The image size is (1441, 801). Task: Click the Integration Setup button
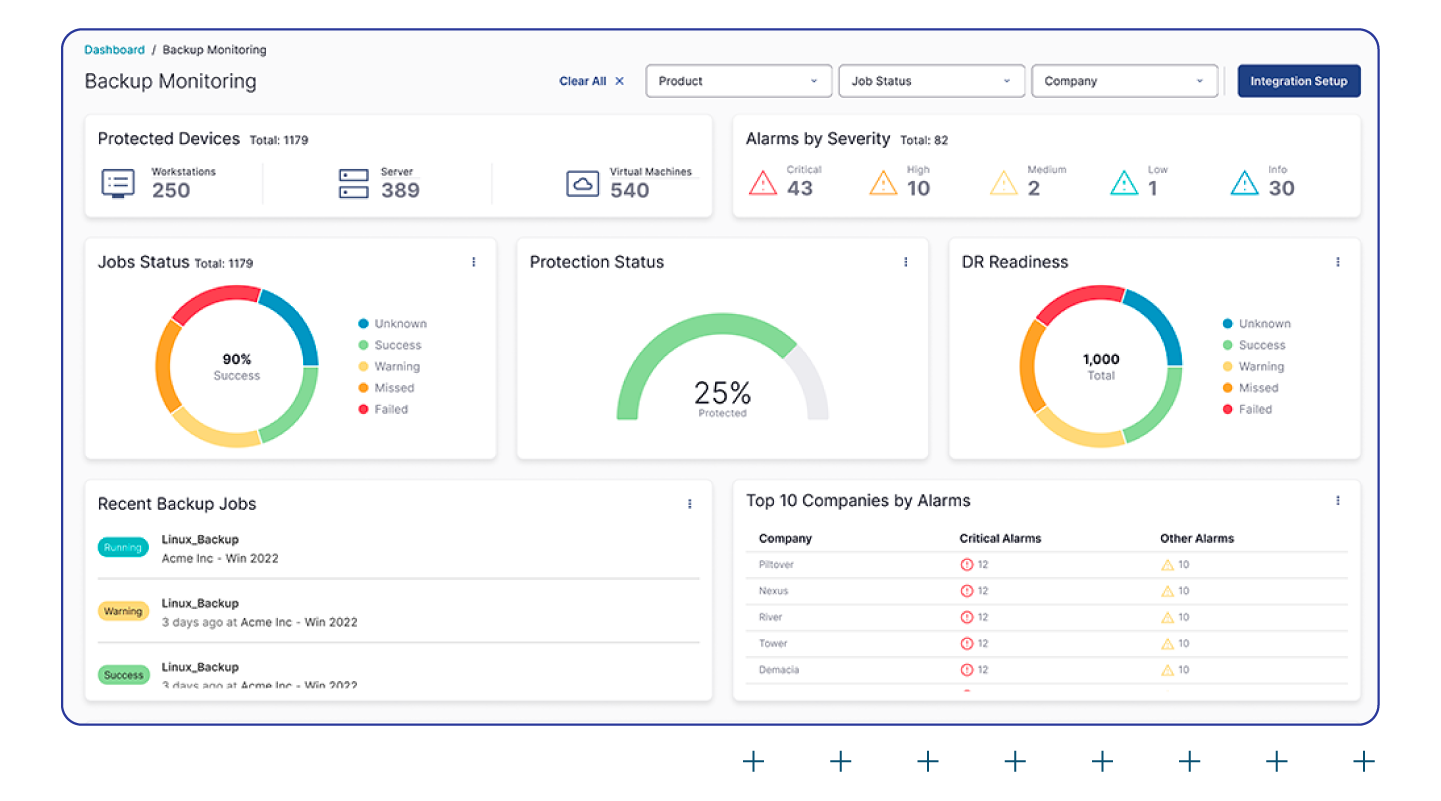[1298, 81]
